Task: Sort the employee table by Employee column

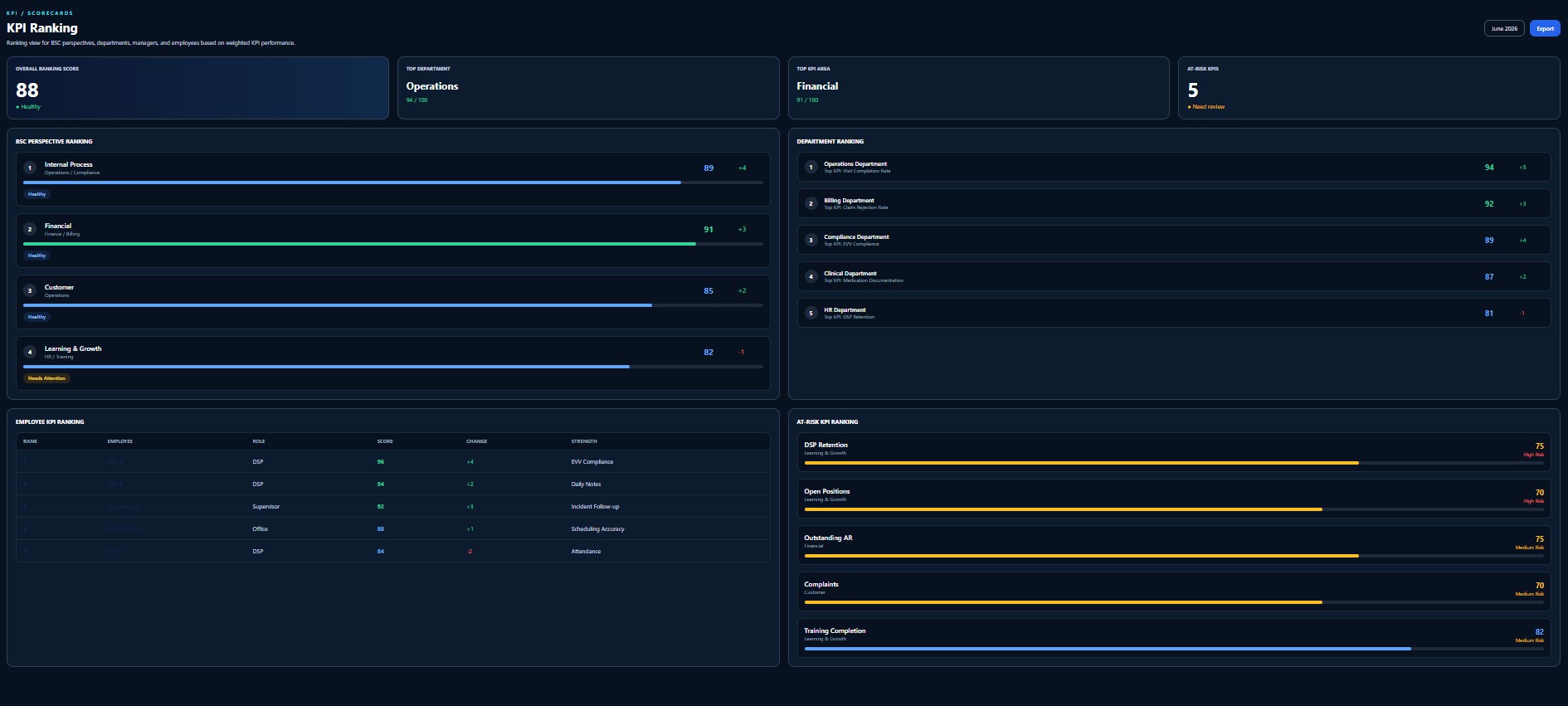Action: tap(119, 441)
